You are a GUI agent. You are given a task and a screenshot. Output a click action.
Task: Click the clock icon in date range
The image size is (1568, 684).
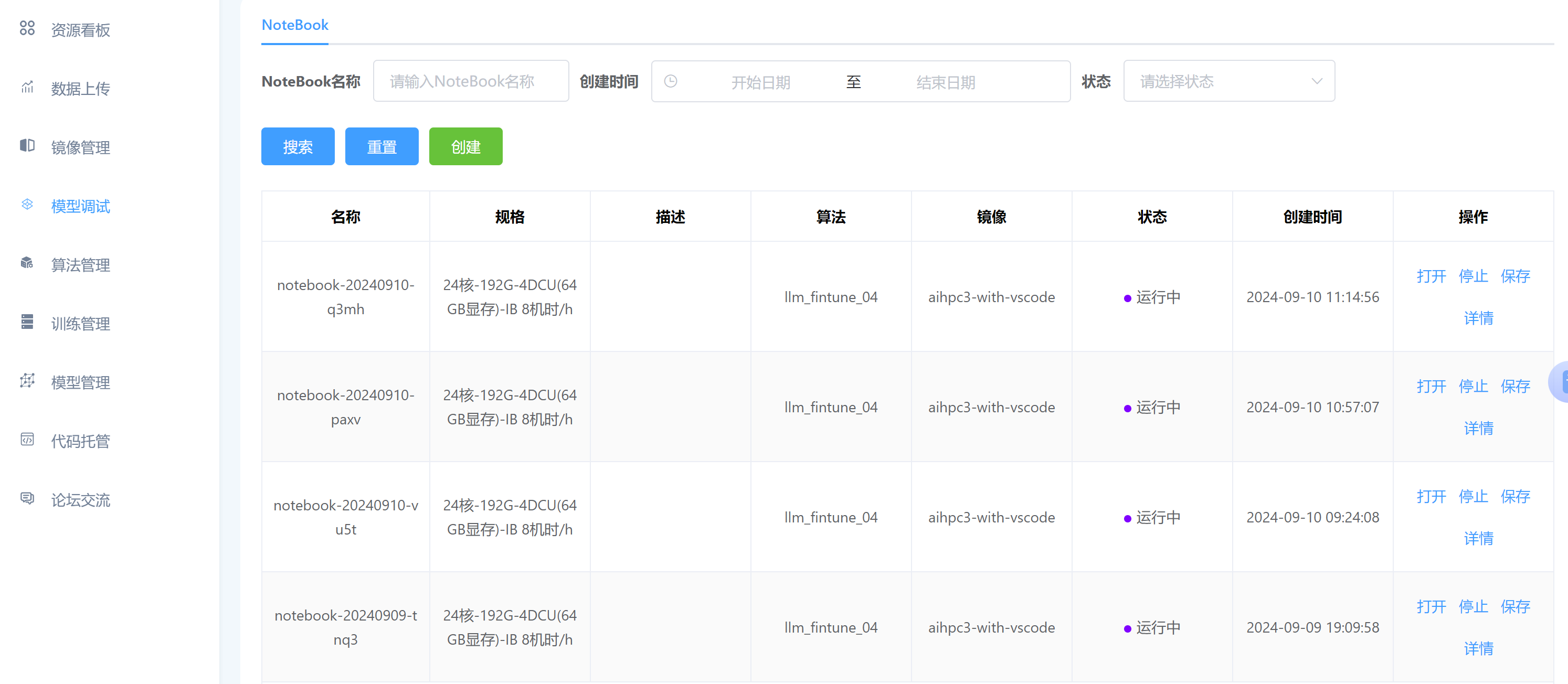(x=670, y=81)
